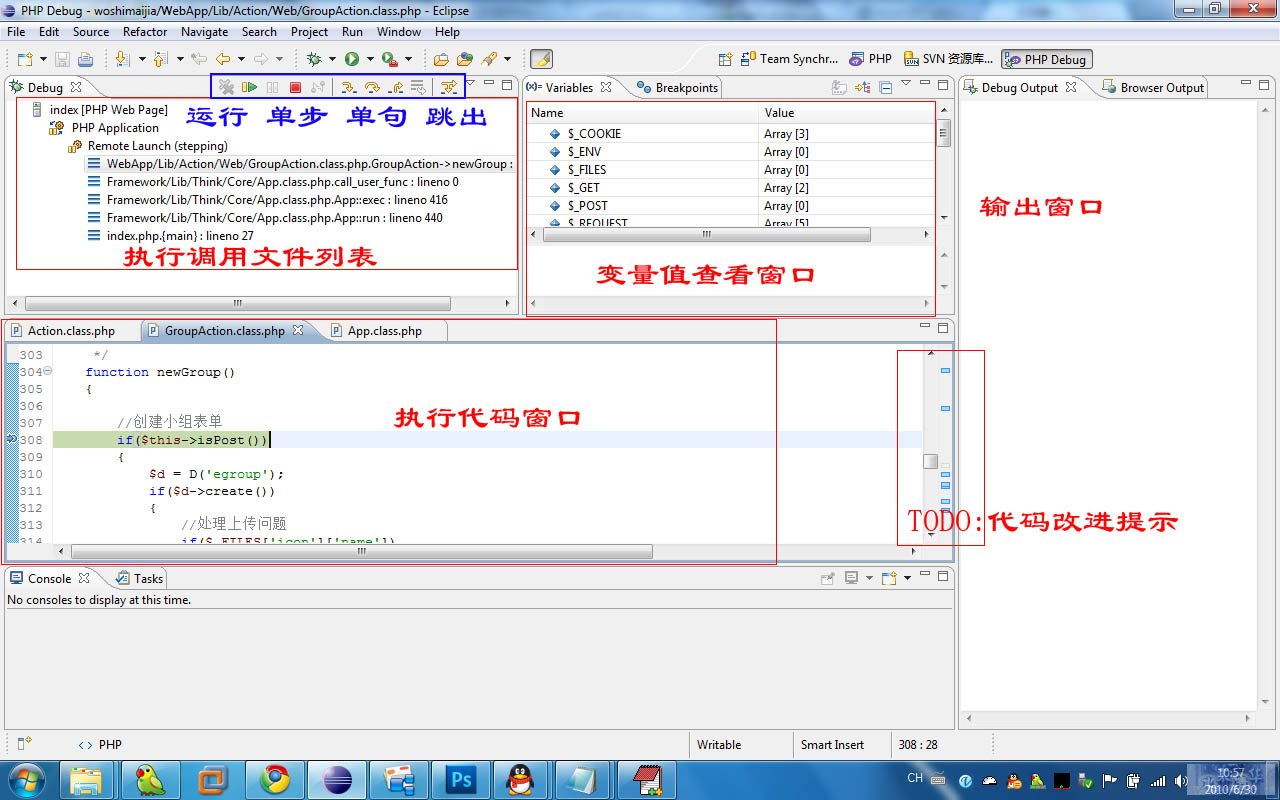Switch to the Browser Output tab
Screen dimensions: 1280x800
click(x=1153, y=88)
